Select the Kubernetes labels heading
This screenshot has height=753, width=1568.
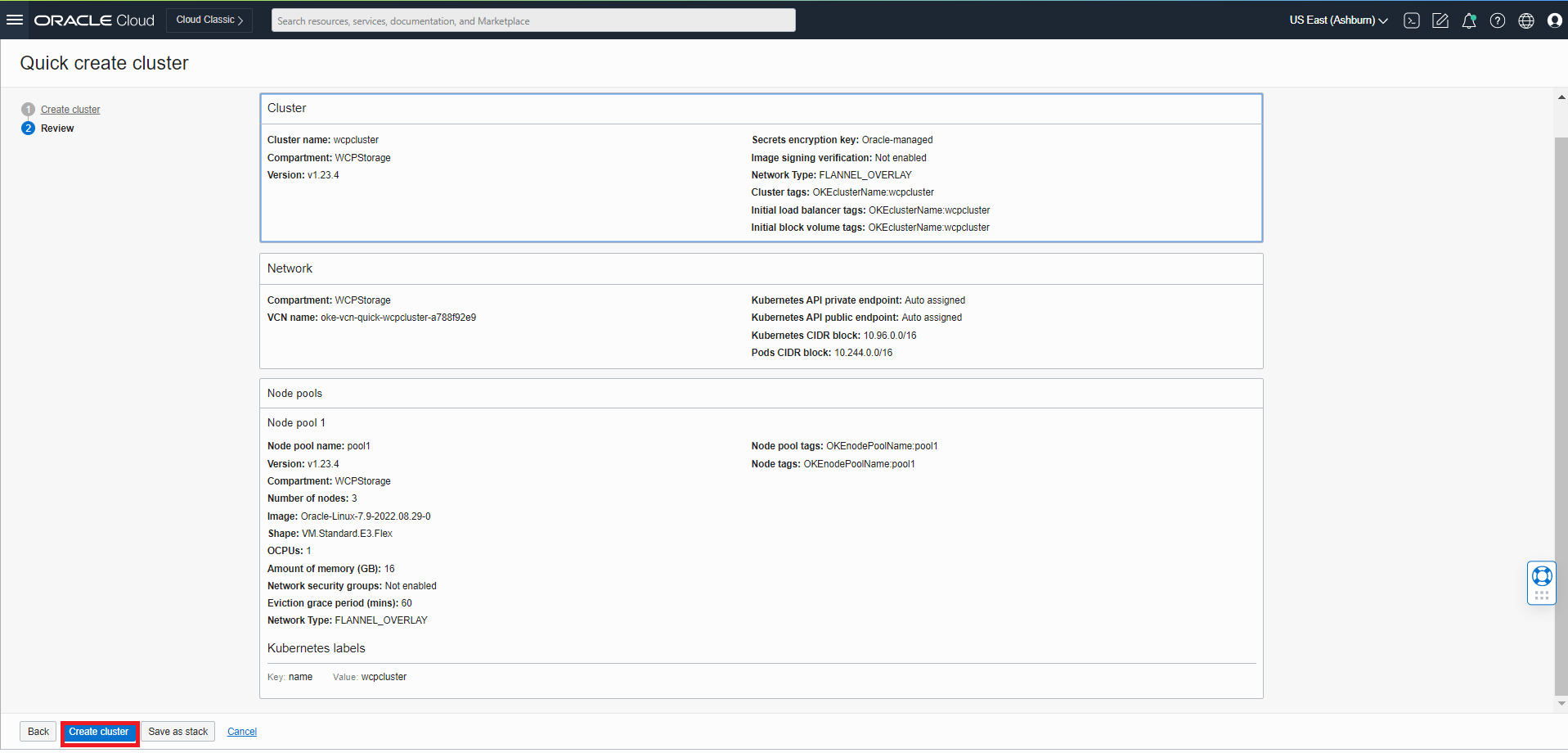316,648
